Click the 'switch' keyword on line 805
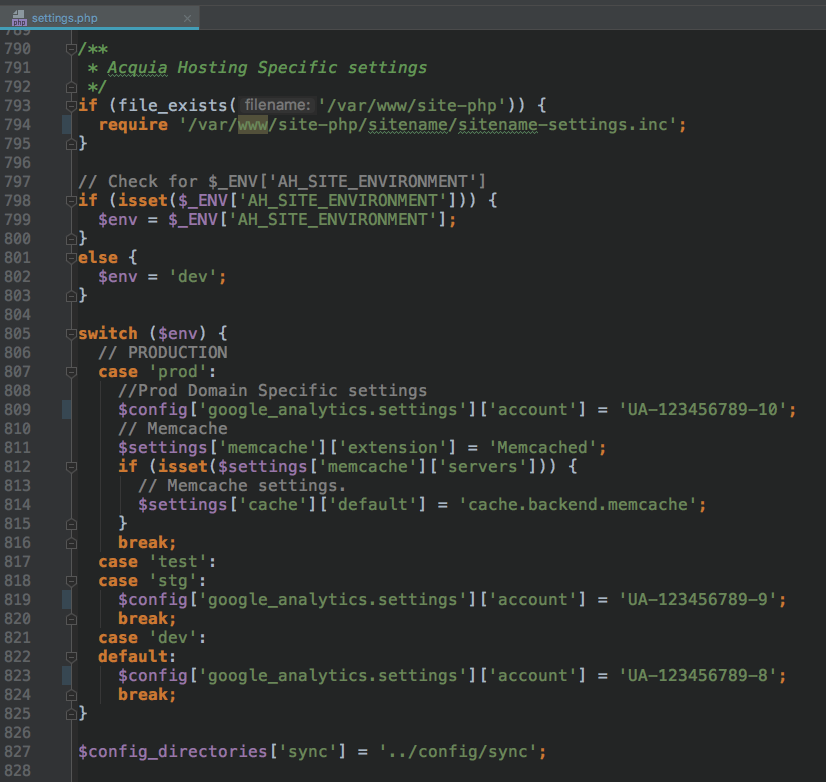 coord(107,334)
